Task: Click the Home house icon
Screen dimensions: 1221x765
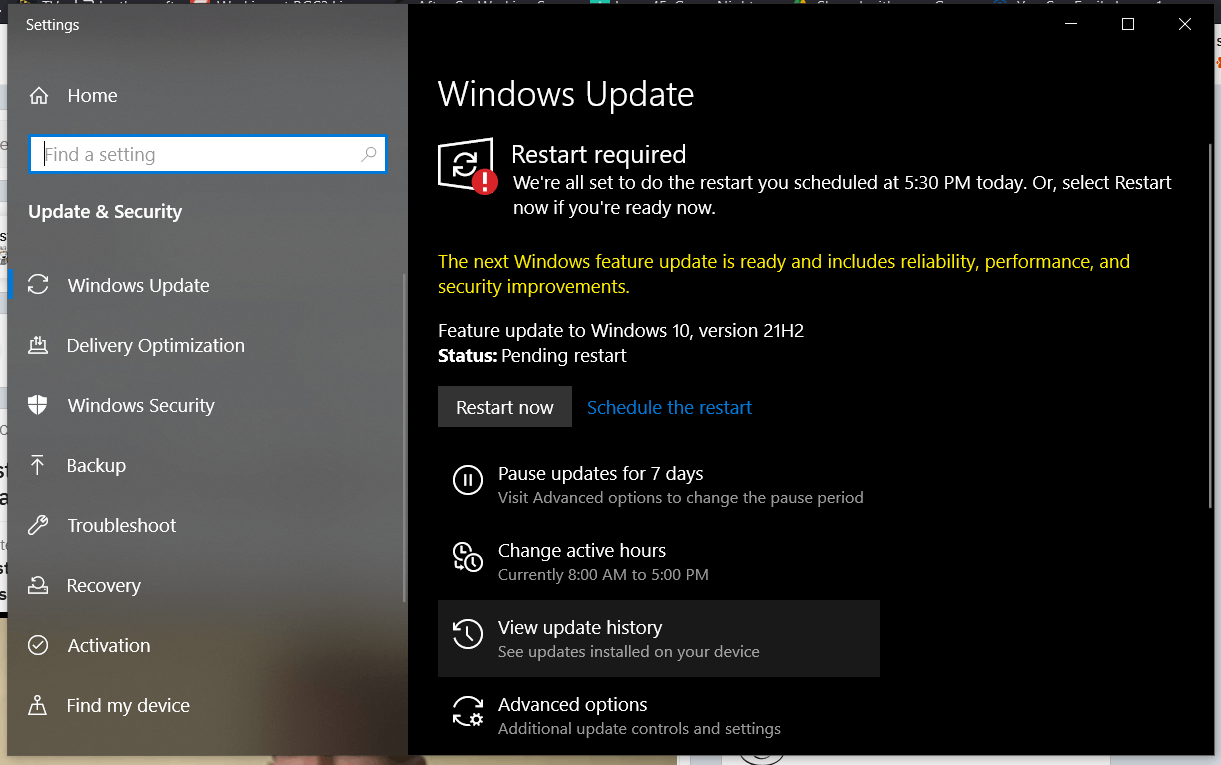Action: pos(39,96)
